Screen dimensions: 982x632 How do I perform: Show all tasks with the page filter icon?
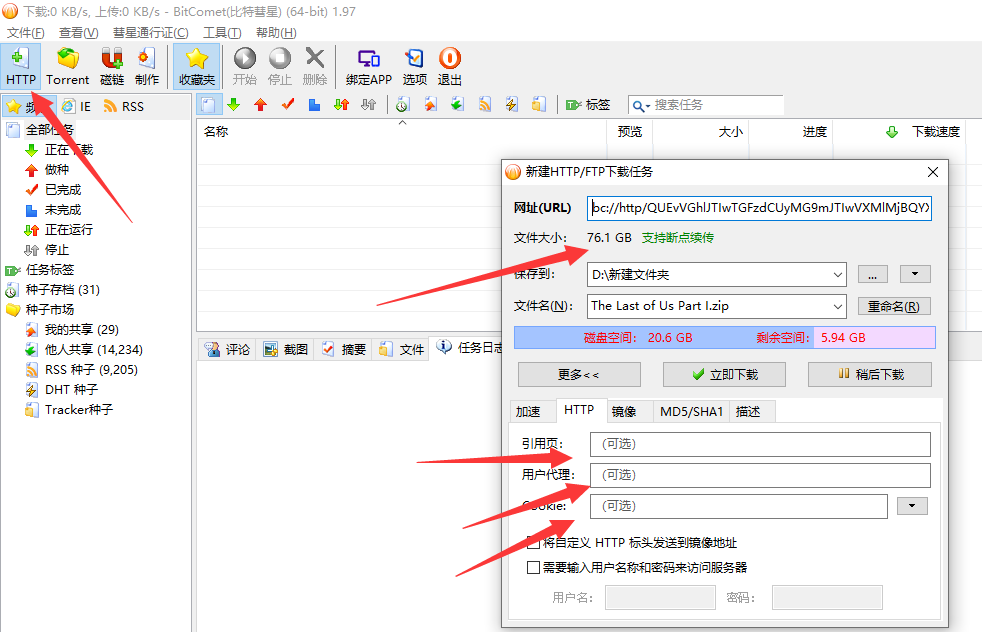(209, 105)
